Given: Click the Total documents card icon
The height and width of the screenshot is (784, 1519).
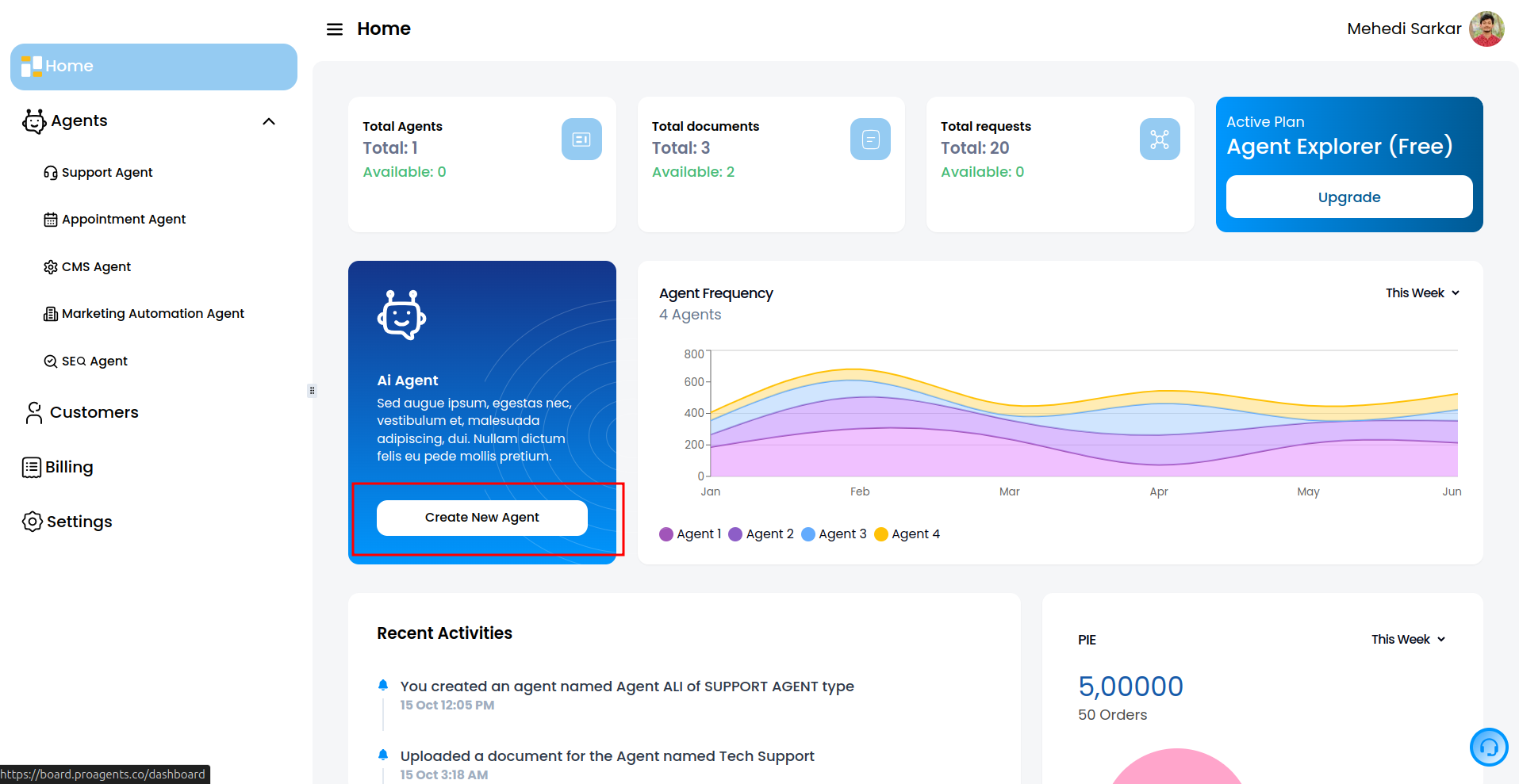Looking at the screenshot, I should pyautogui.click(x=870, y=140).
